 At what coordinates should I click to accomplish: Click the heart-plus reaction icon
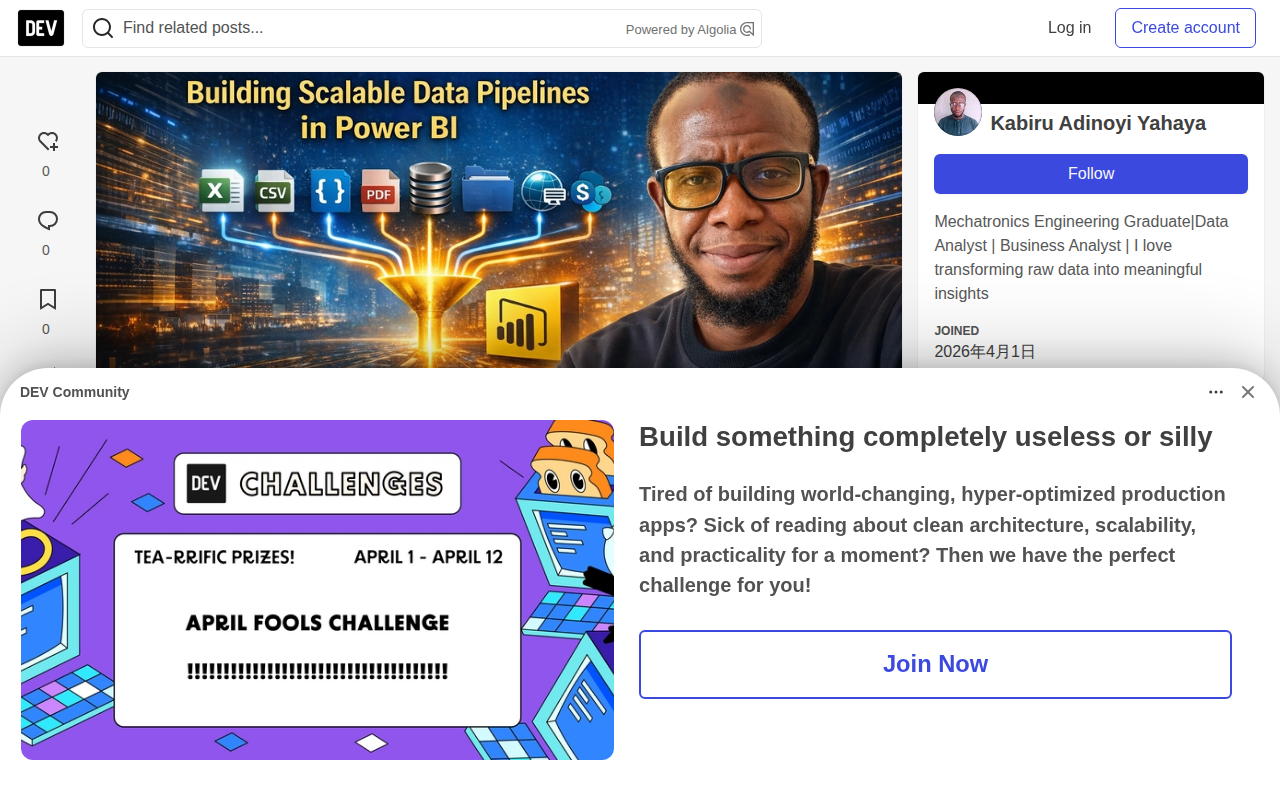(x=47, y=142)
